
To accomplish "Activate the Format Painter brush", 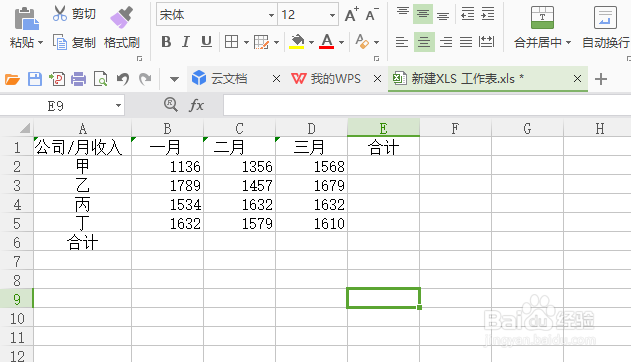I will click(122, 18).
